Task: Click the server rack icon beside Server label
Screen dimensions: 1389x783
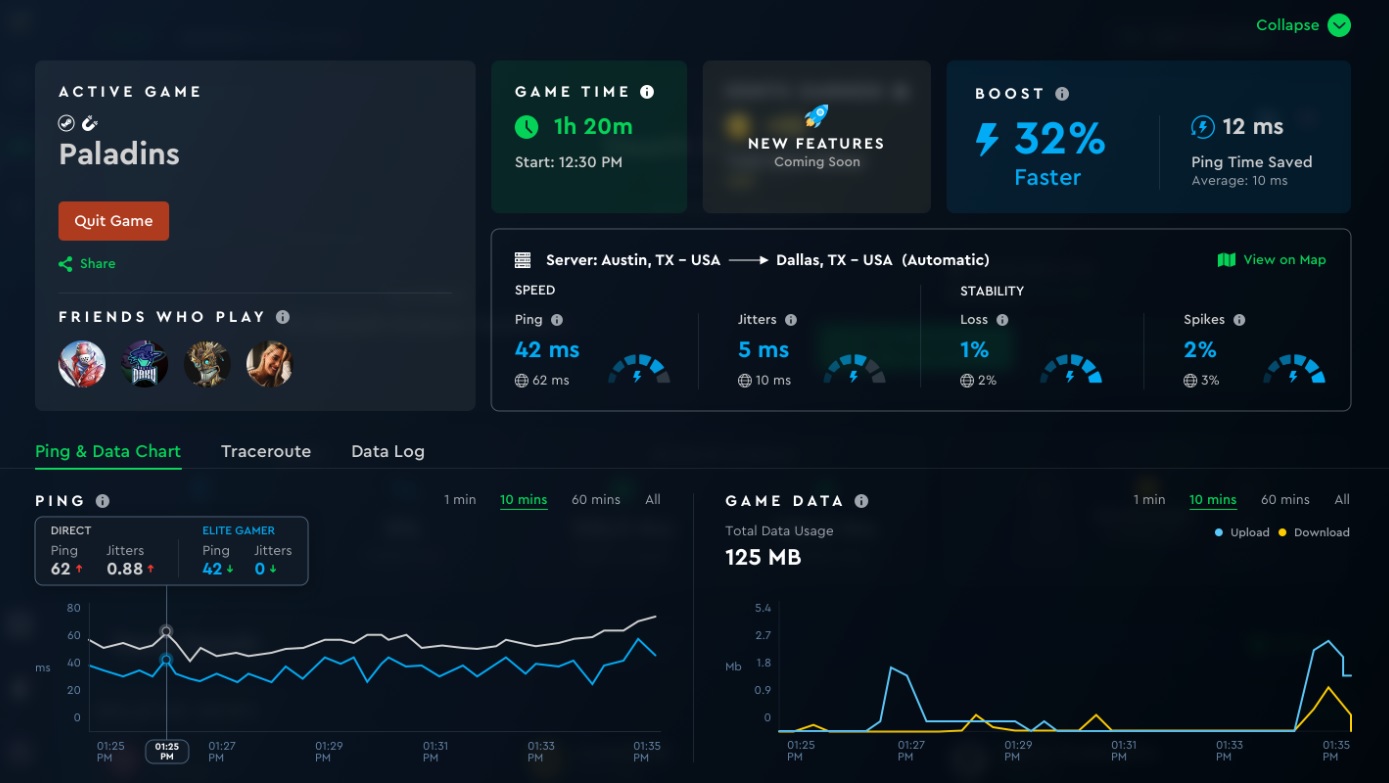Action: click(x=522, y=260)
